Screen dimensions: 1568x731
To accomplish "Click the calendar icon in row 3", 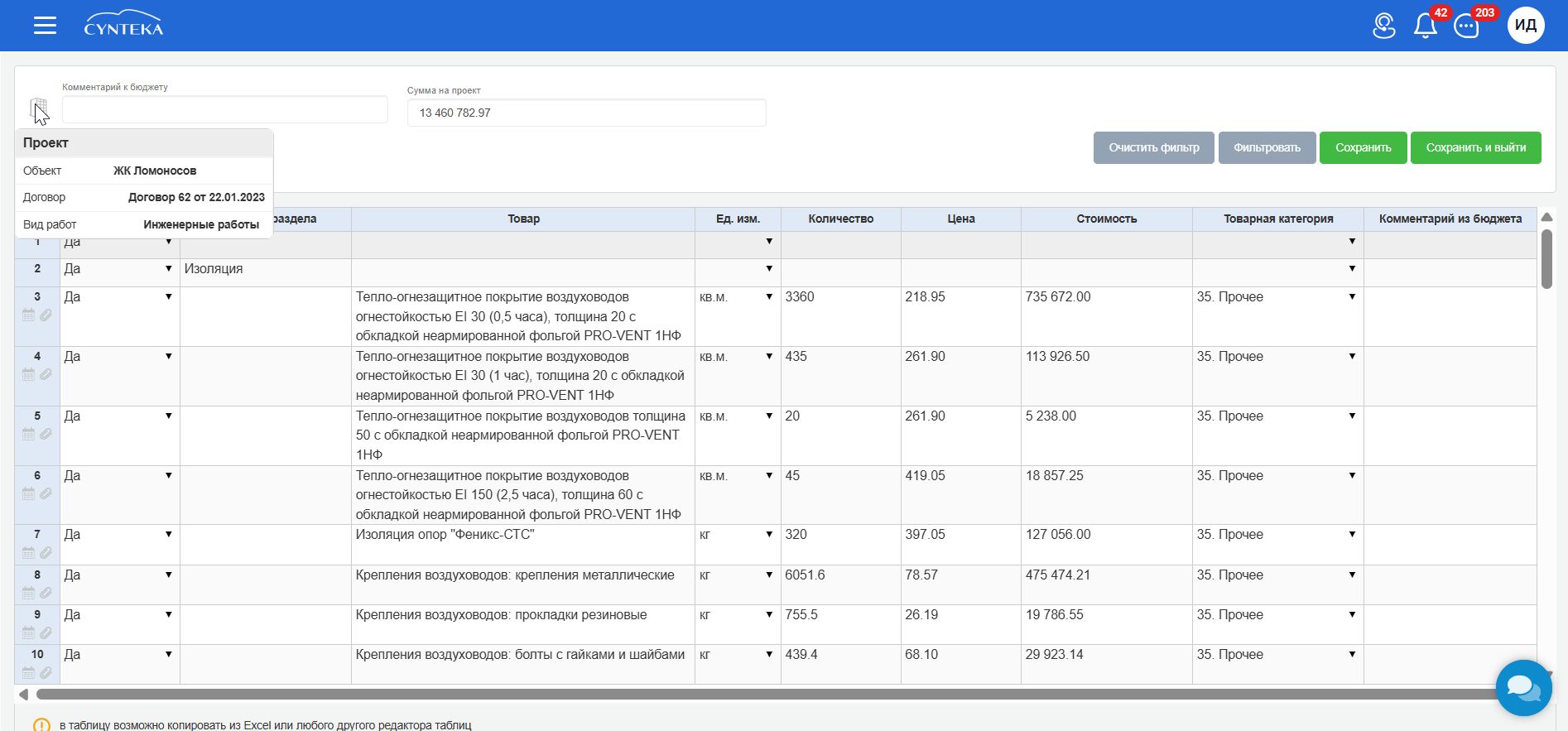I will click(28, 315).
